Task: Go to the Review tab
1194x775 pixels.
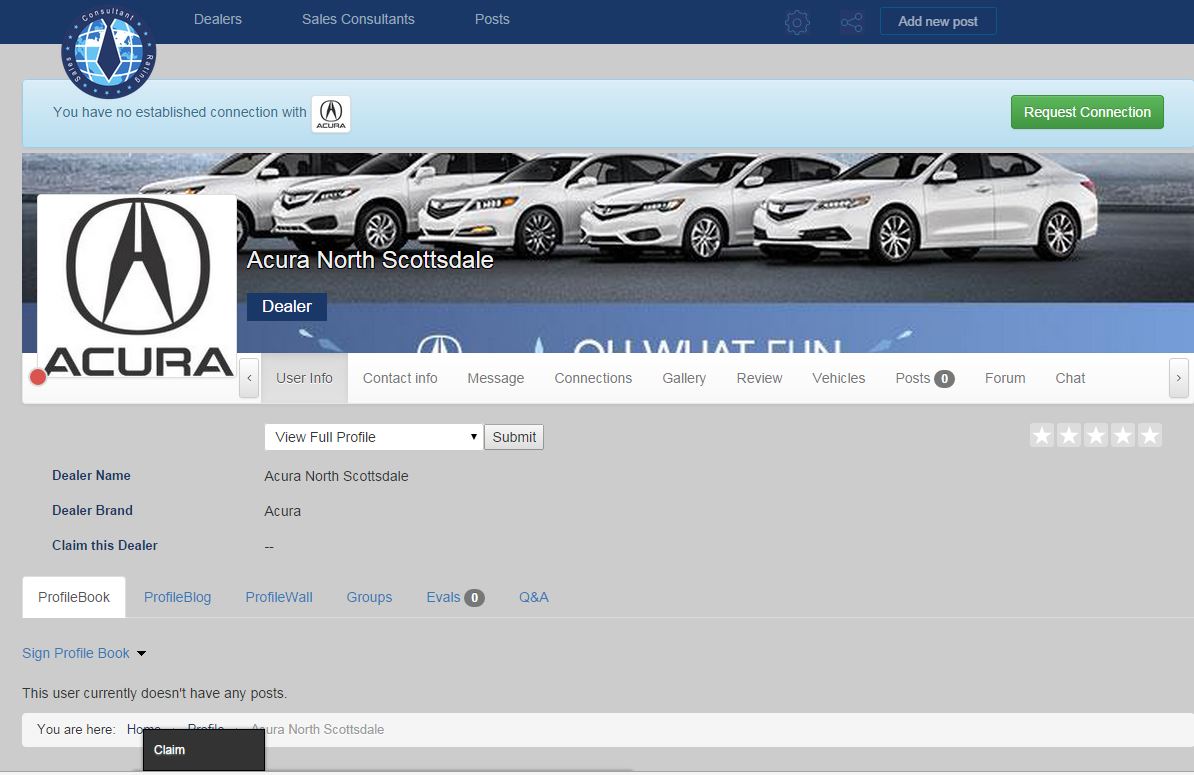Action: click(x=759, y=378)
